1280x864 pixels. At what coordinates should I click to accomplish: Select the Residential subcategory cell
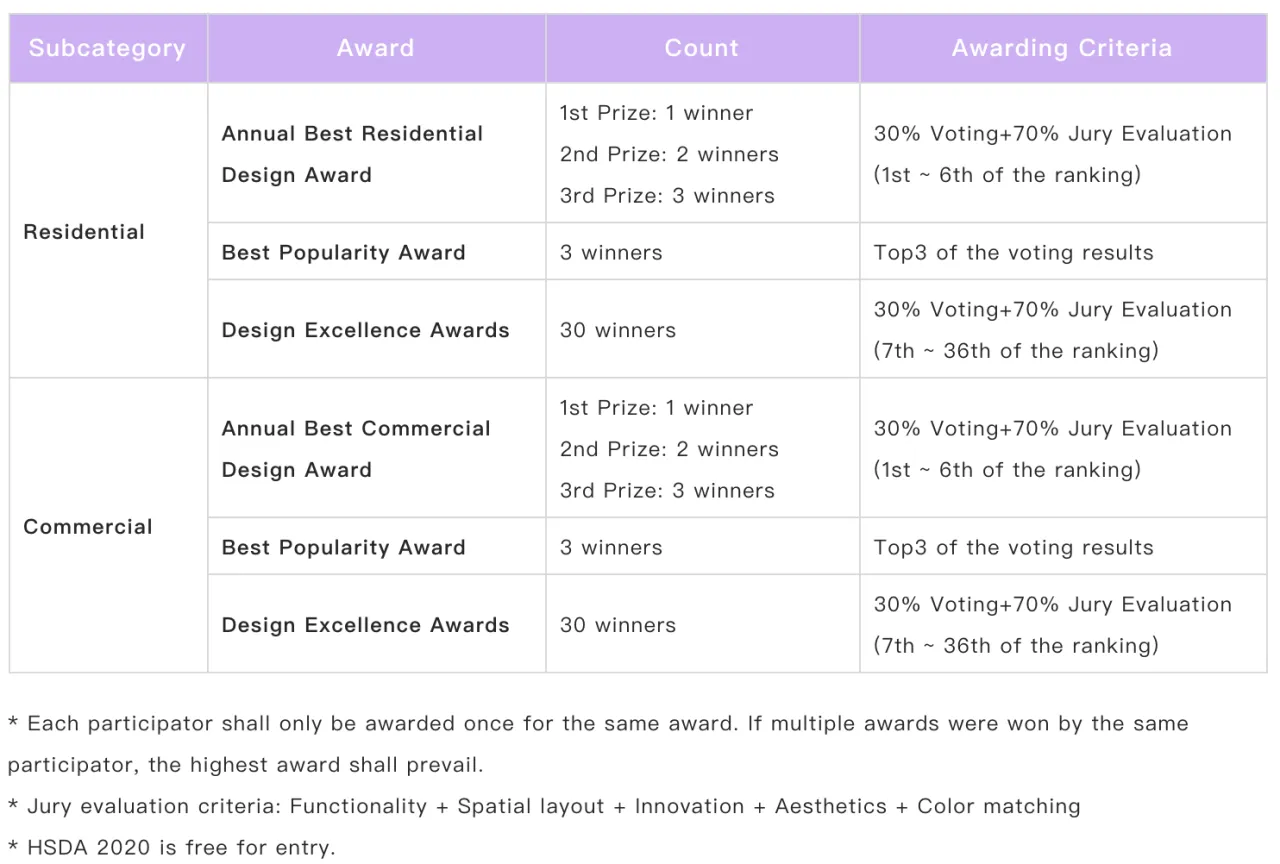pyautogui.click(x=84, y=232)
